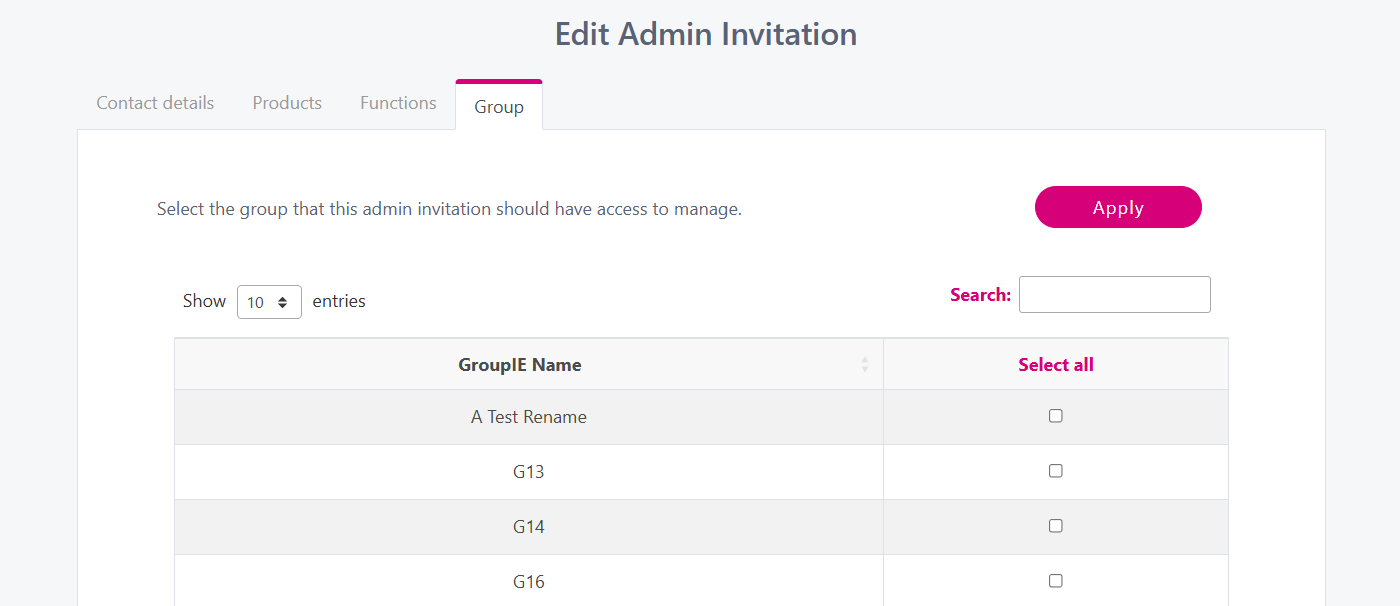1400x606 pixels.
Task: Open the Show entries count dropdown
Action: [269, 302]
